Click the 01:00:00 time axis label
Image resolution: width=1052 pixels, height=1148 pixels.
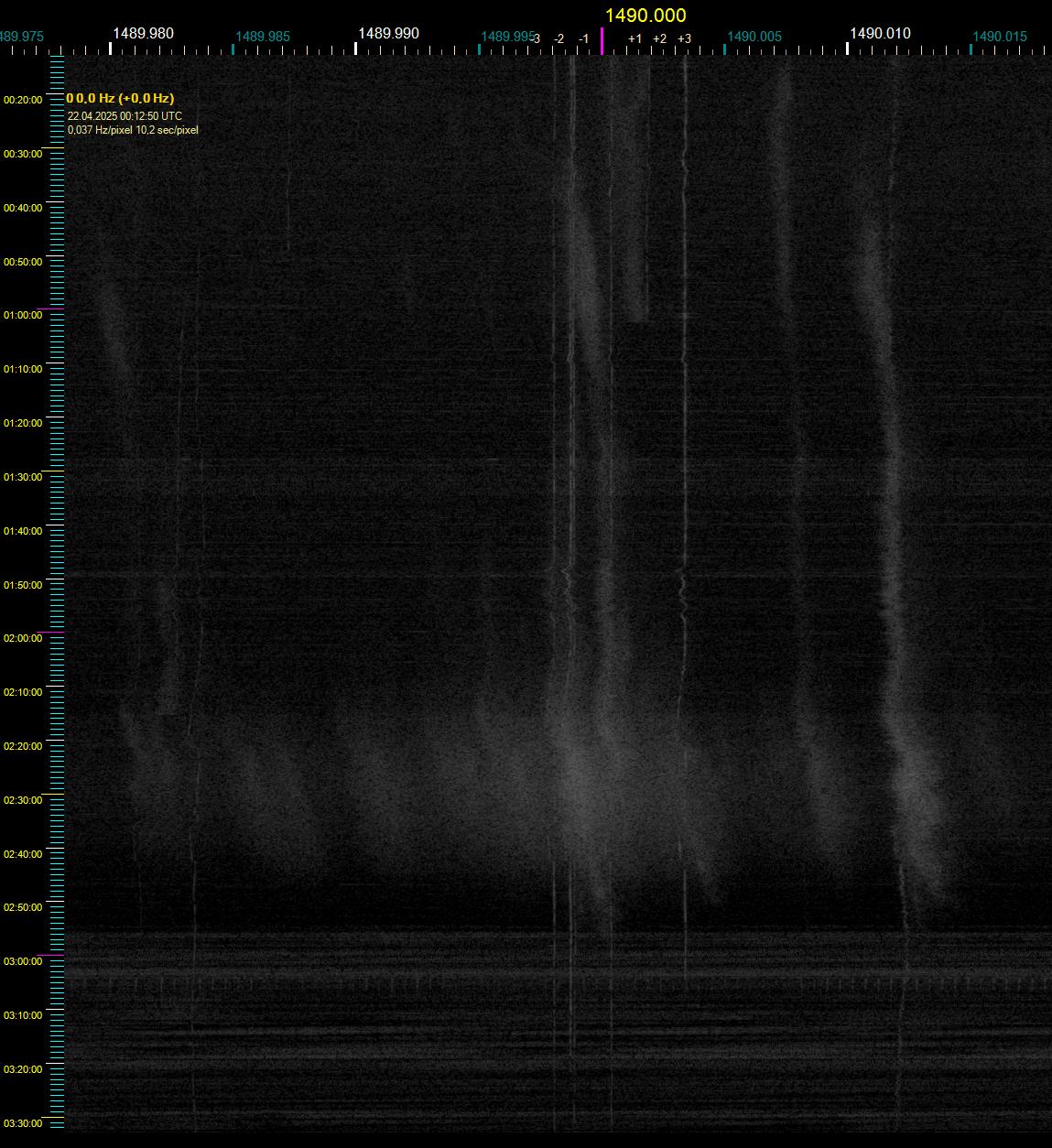click(23, 315)
